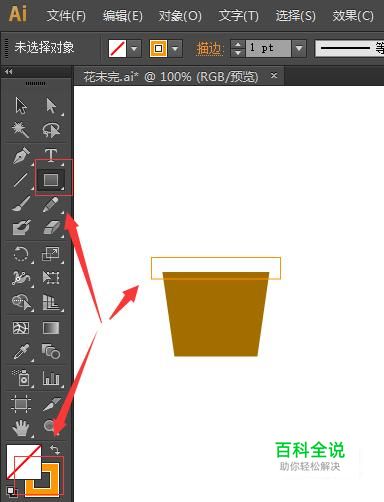Viewport: 384px width, 502px height.
Task: Select the Gradient tool
Action: [51, 328]
